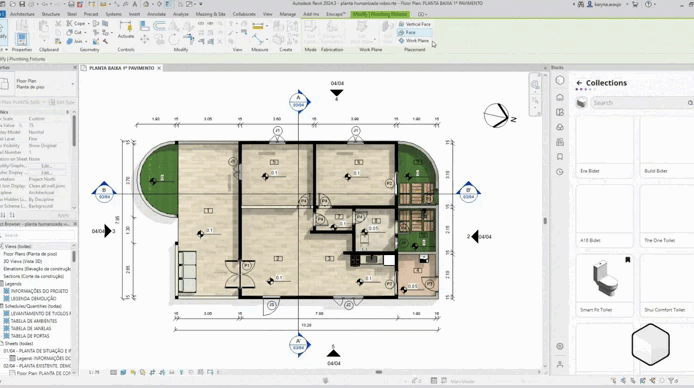This screenshot has width=694, height=388.
Task: Switch to the Annotate ribbon tab
Action: pos(156,14)
